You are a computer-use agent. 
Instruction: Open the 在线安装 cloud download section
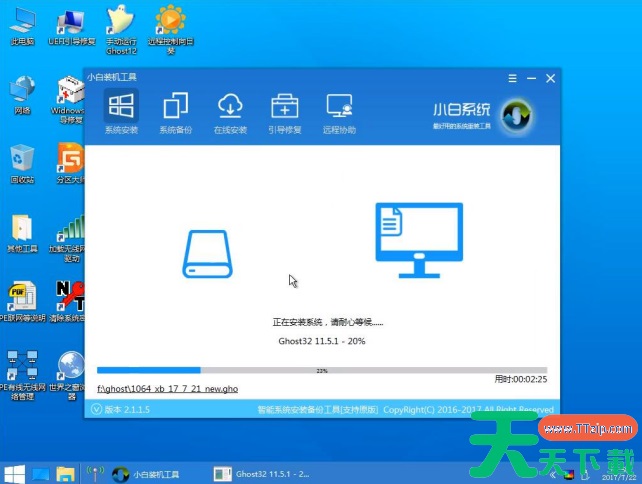click(229, 112)
